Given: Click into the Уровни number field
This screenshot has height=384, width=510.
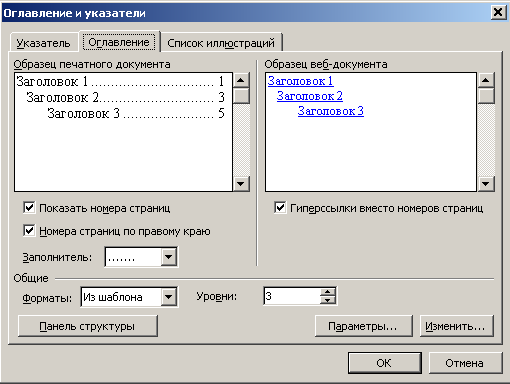Looking at the screenshot, I should click(x=292, y=296).
